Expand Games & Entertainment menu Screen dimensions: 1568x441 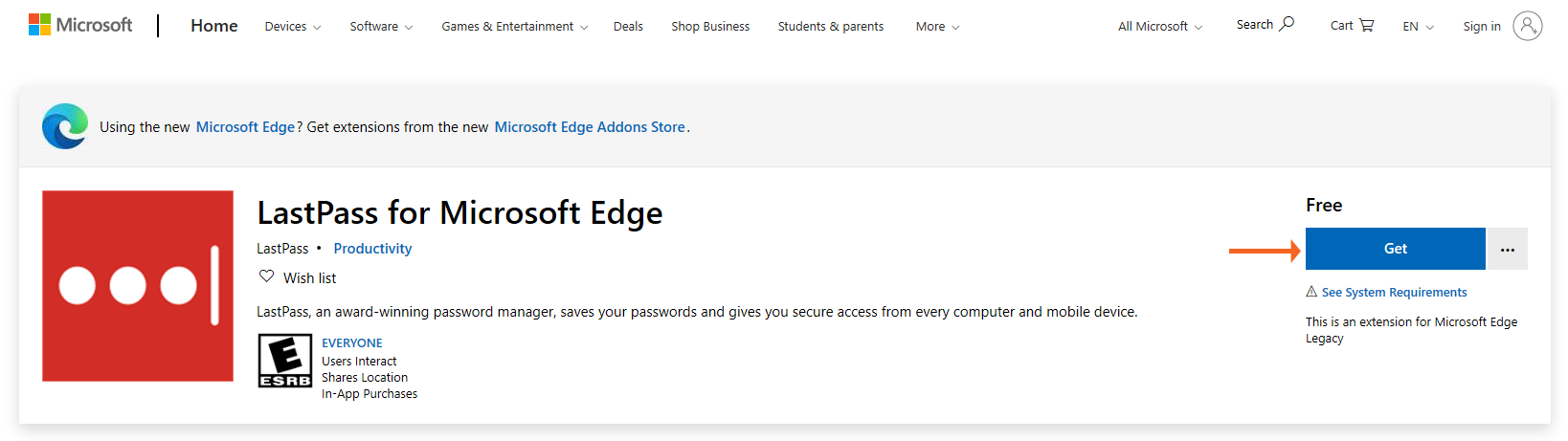coord(514,27)
